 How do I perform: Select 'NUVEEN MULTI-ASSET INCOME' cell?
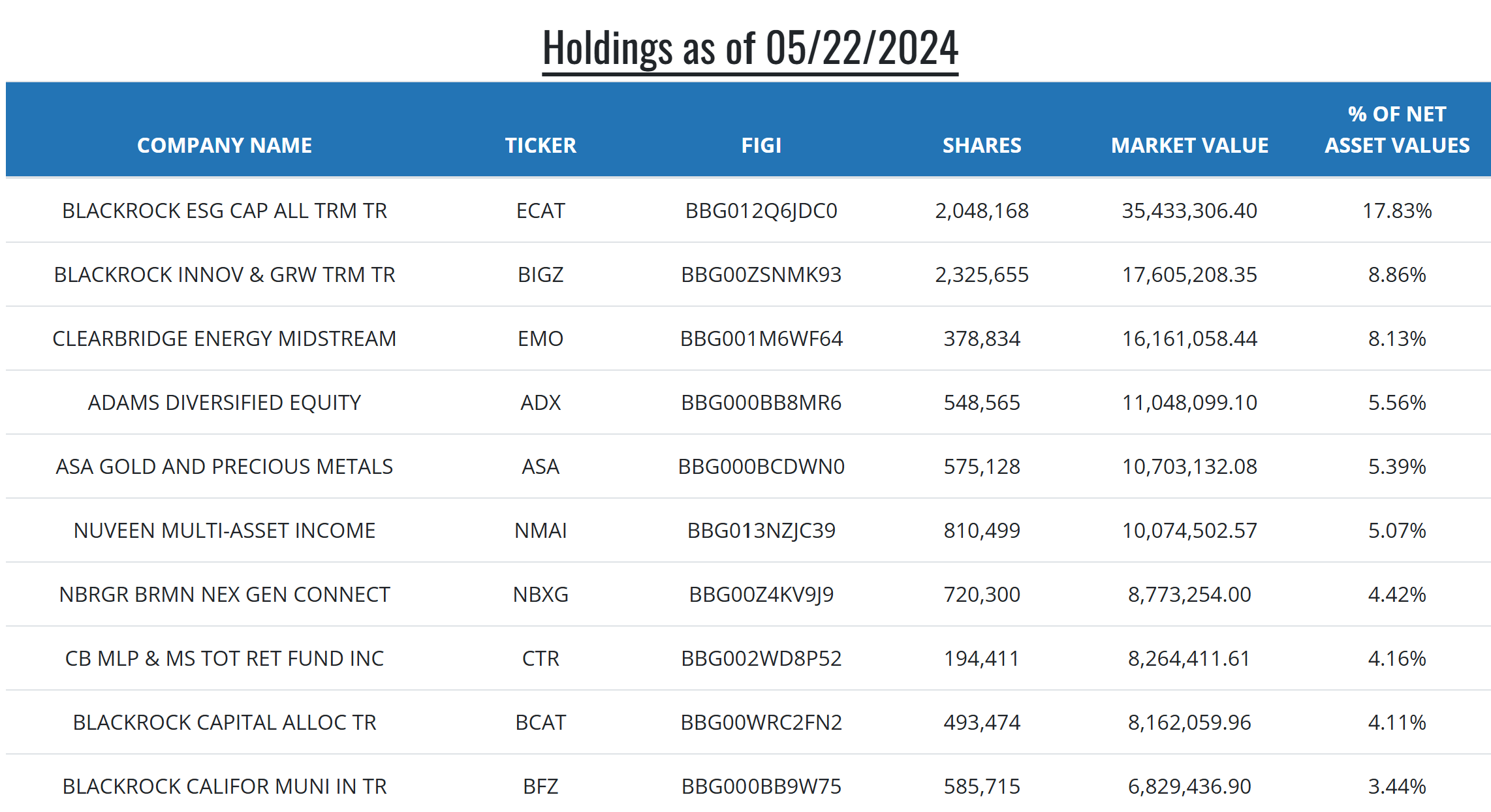coord(225,531)
